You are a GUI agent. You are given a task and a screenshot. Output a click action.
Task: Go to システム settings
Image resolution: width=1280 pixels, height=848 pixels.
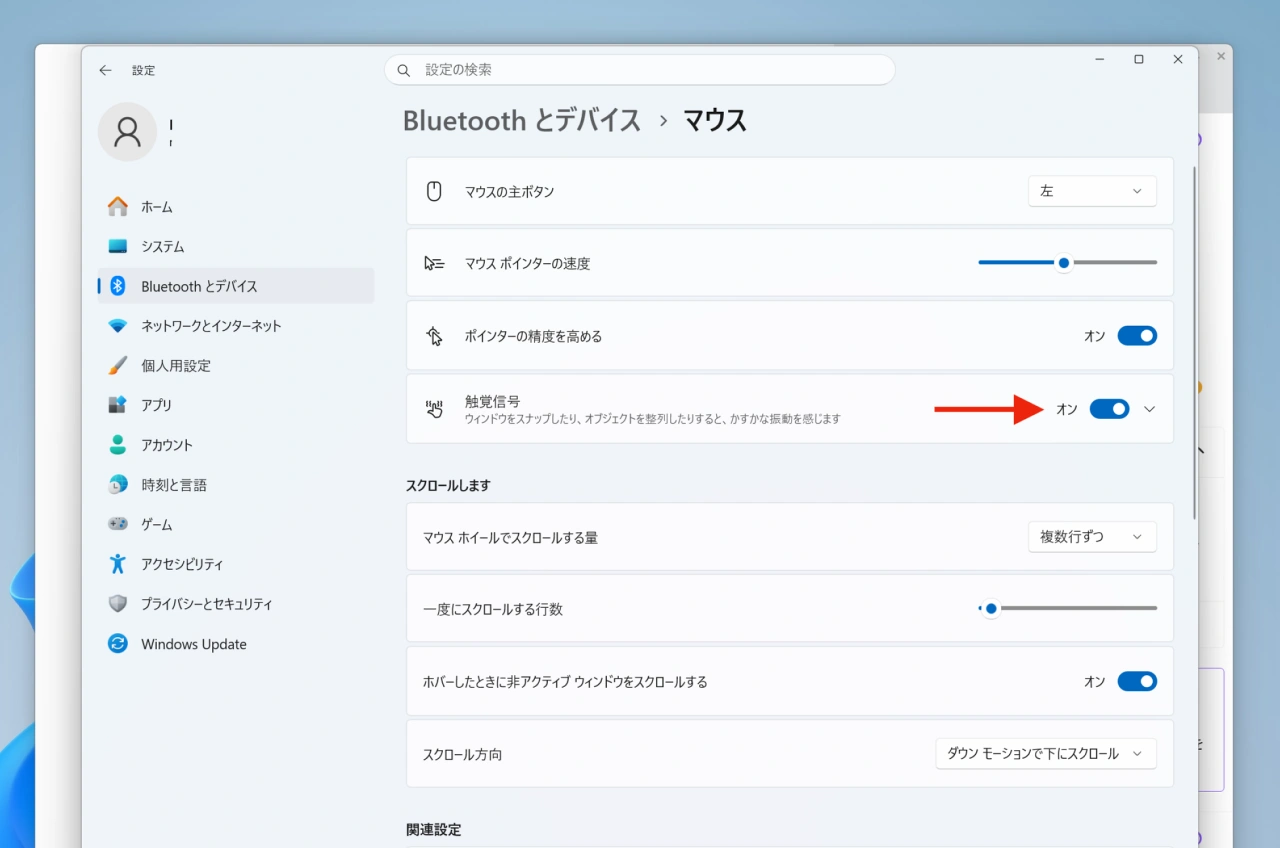[235, 246]
